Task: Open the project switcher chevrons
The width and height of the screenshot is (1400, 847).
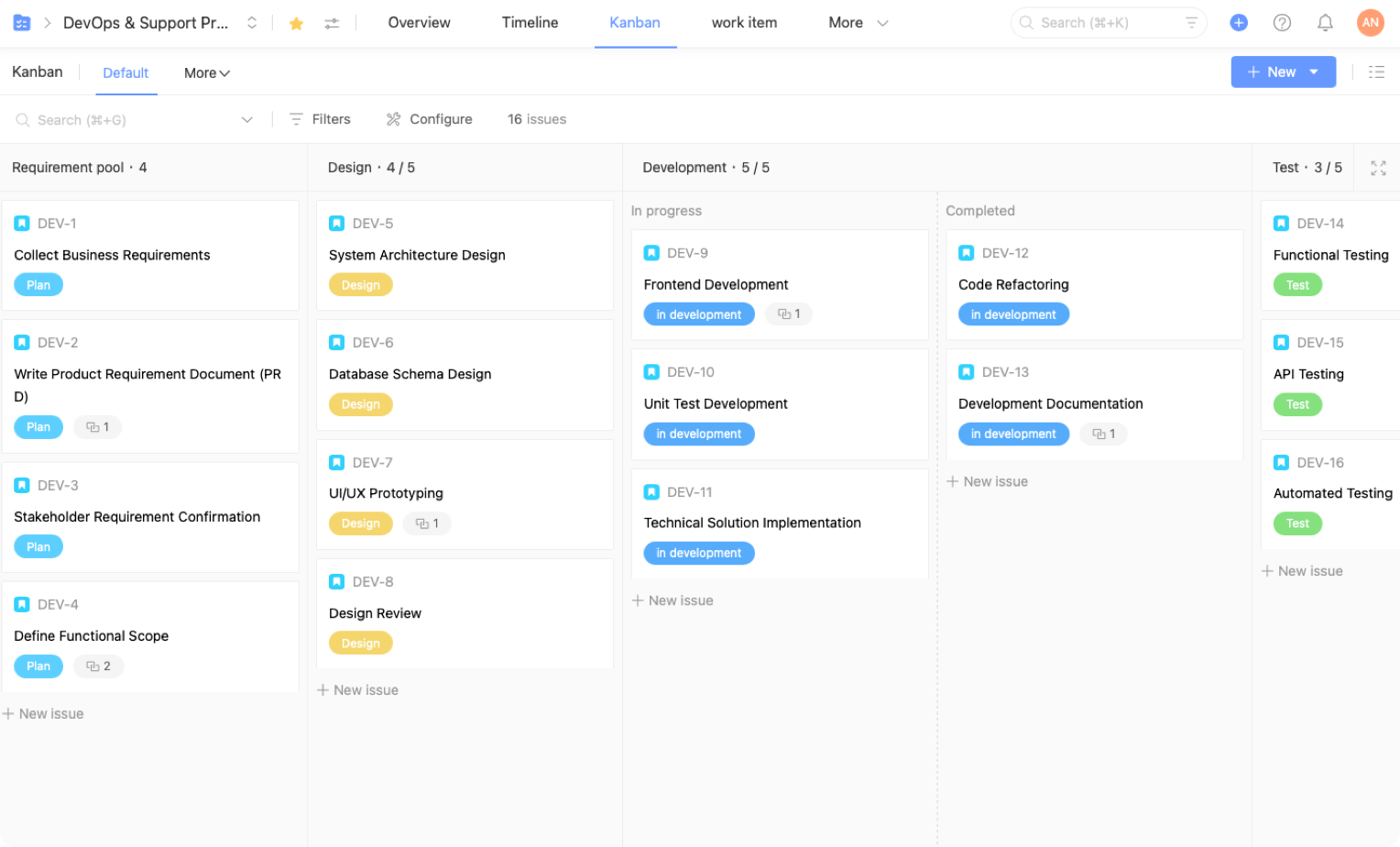Action: pos(252,23)
